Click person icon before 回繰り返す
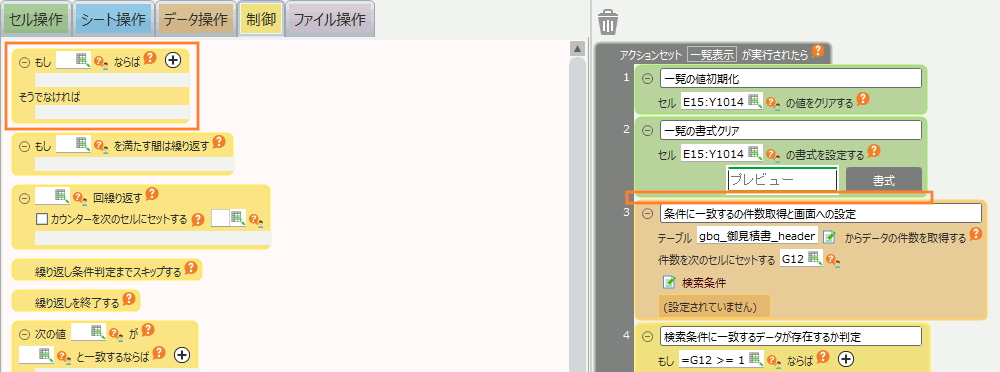The image size is (1000, 372). [x=80, y=197]
